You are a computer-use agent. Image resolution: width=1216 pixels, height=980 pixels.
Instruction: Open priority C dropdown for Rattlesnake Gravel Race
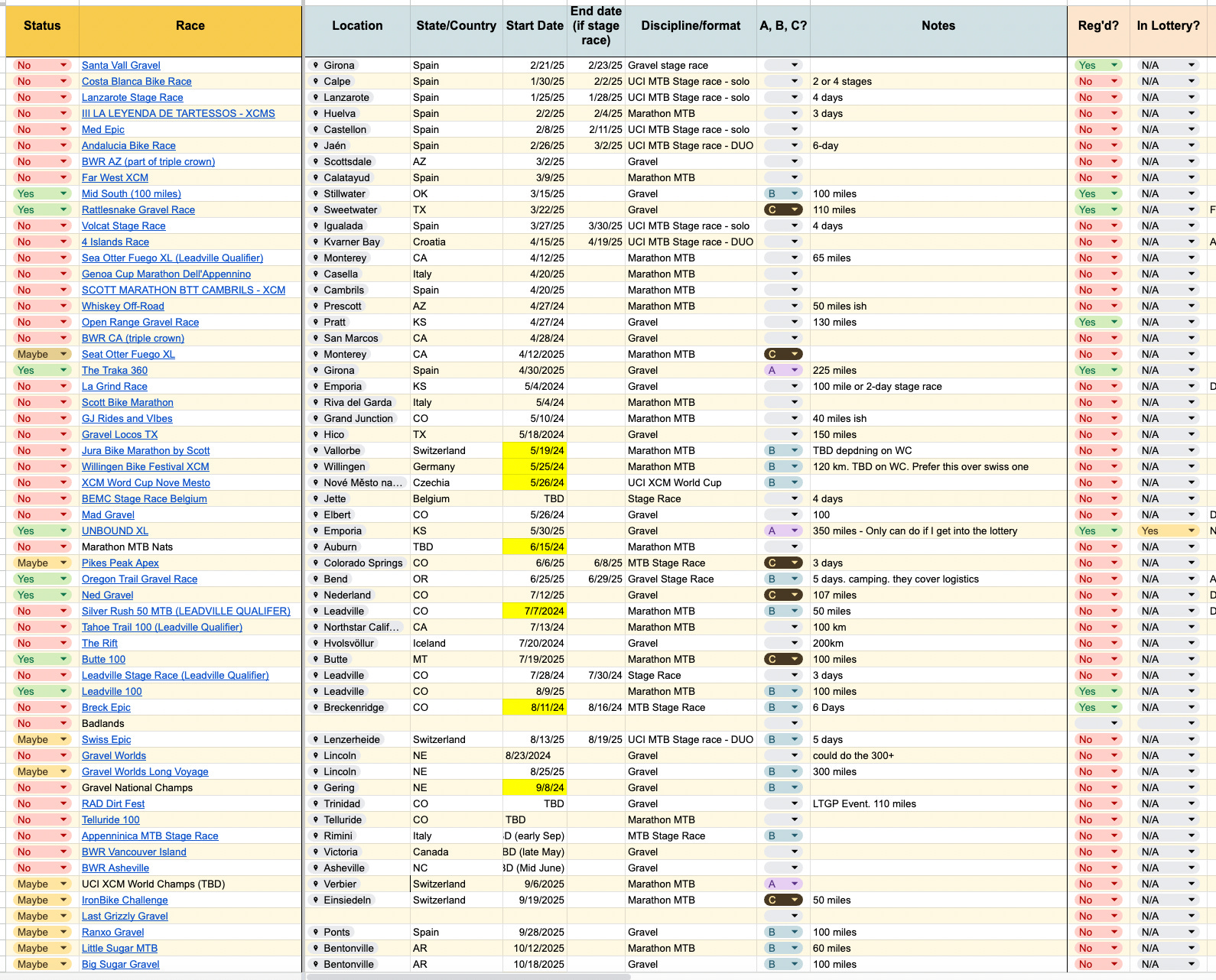(x=783, y=209)
